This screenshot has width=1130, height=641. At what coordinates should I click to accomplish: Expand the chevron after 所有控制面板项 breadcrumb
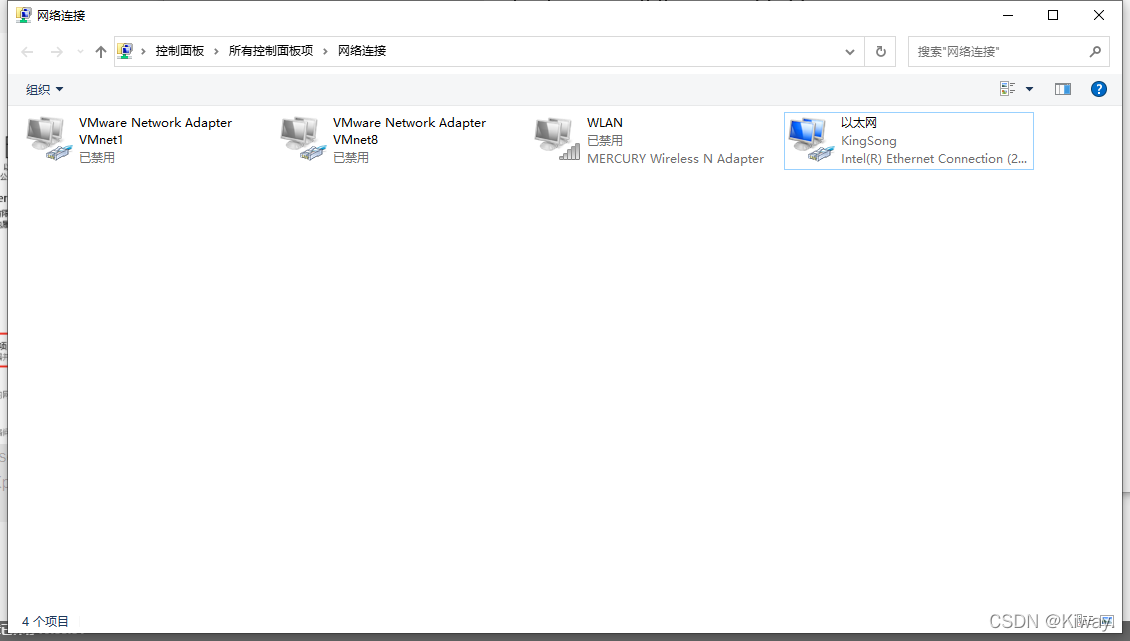[325, 51]
